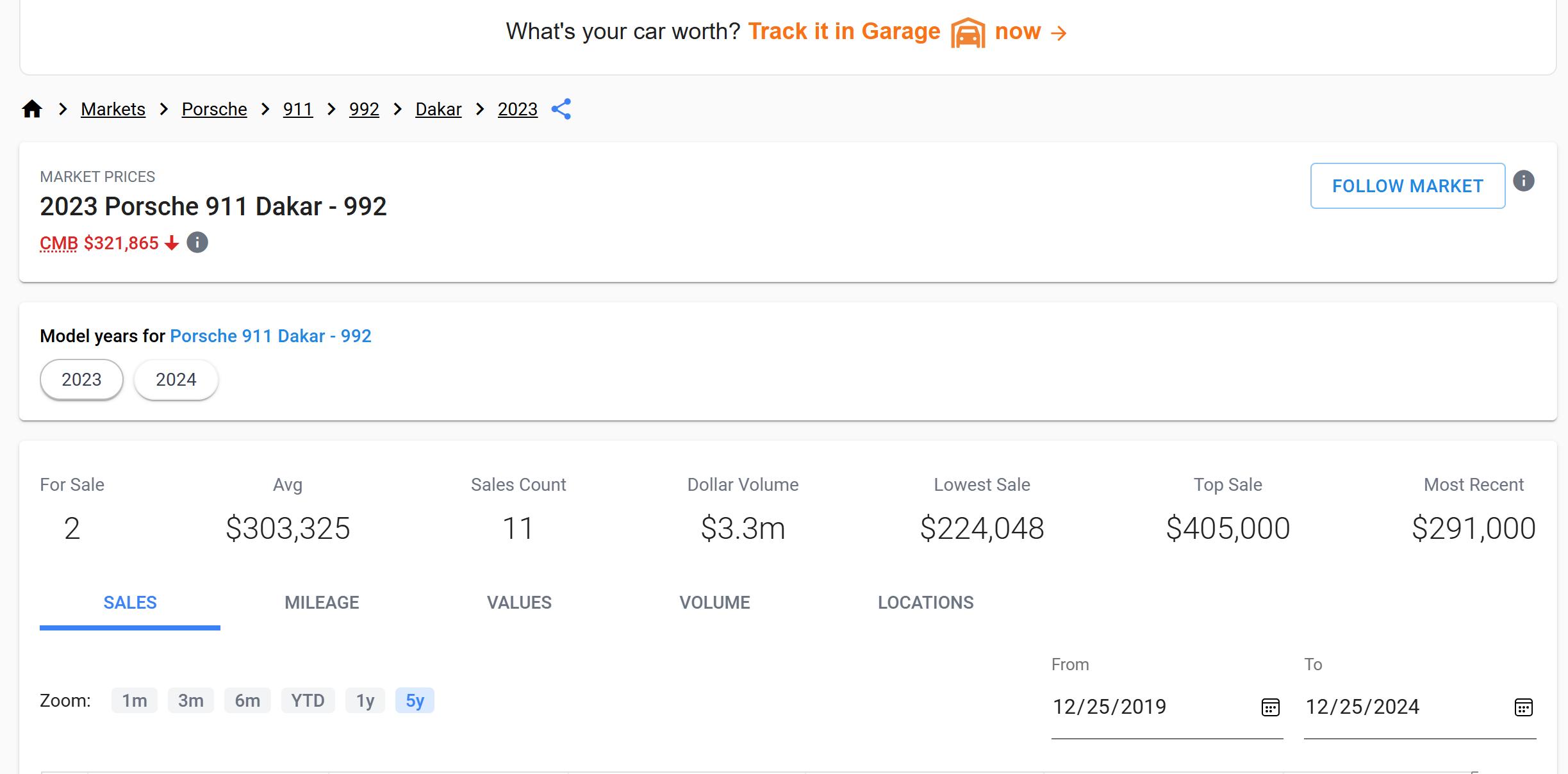Image resolution: width=1568 pixels, height=774 pixels.
Task: Click Track it in Garage link
Action: tap(843, 31)
